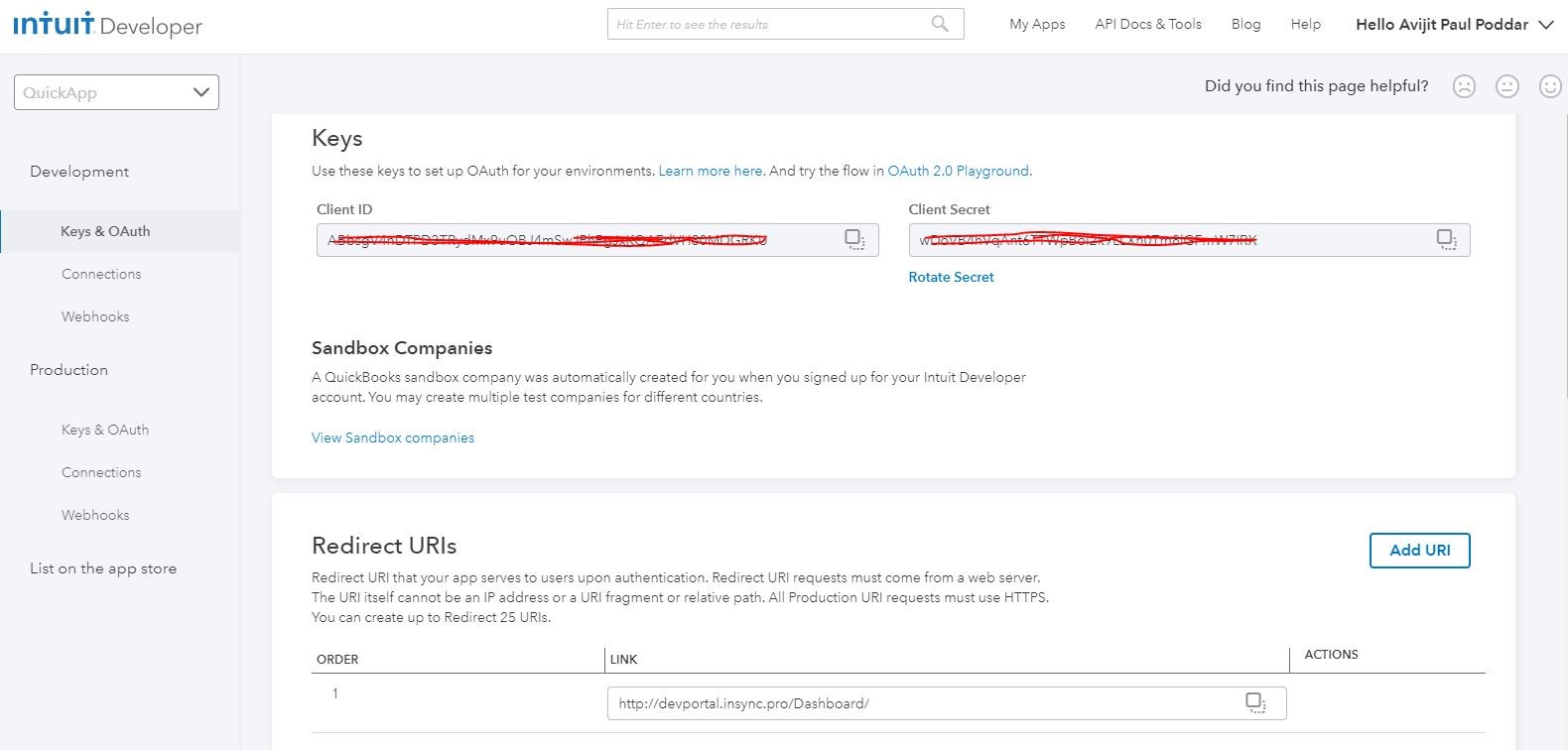Expand the Hello Avijit Paul Poddar menu
This screenshot has width=1568, height=750.
[1454, 25]
